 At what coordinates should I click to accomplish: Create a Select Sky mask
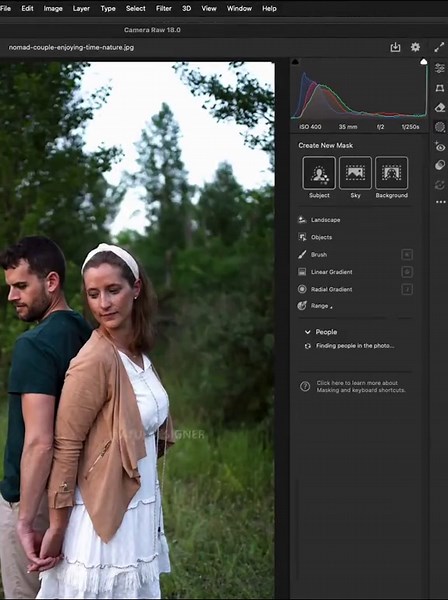pos(355,173)
